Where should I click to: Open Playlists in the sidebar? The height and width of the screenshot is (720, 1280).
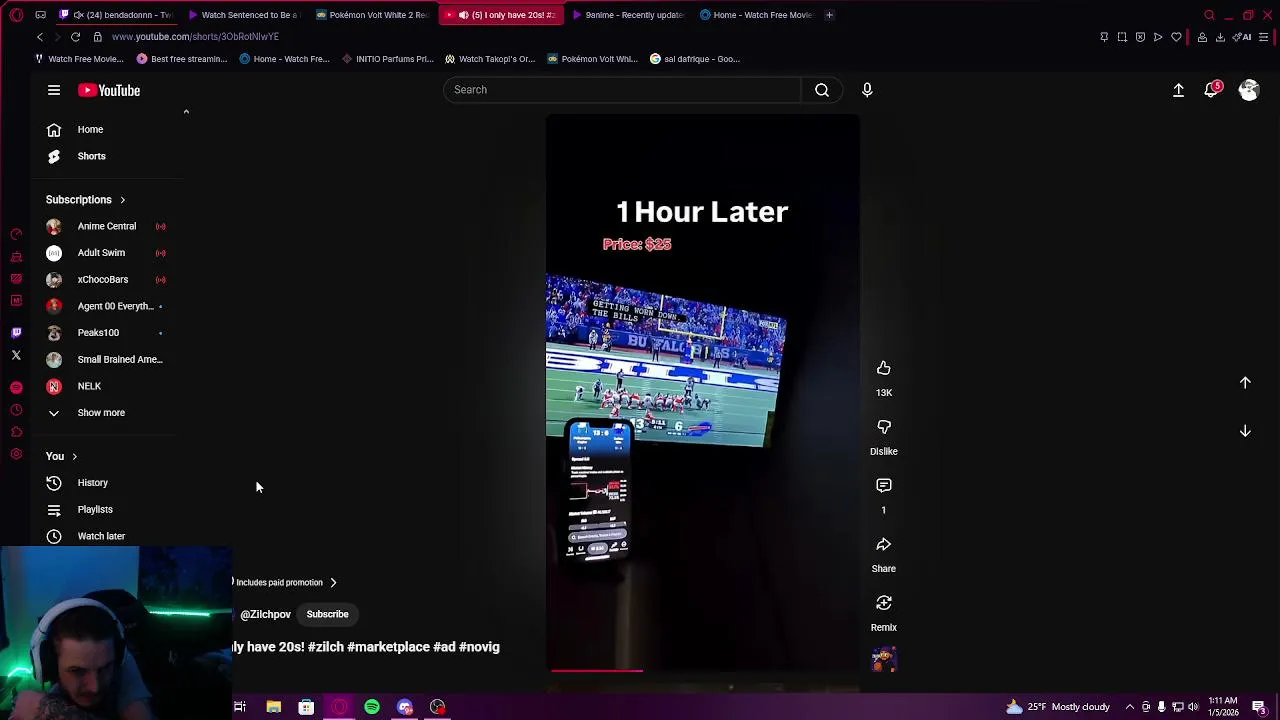point(95,509)
